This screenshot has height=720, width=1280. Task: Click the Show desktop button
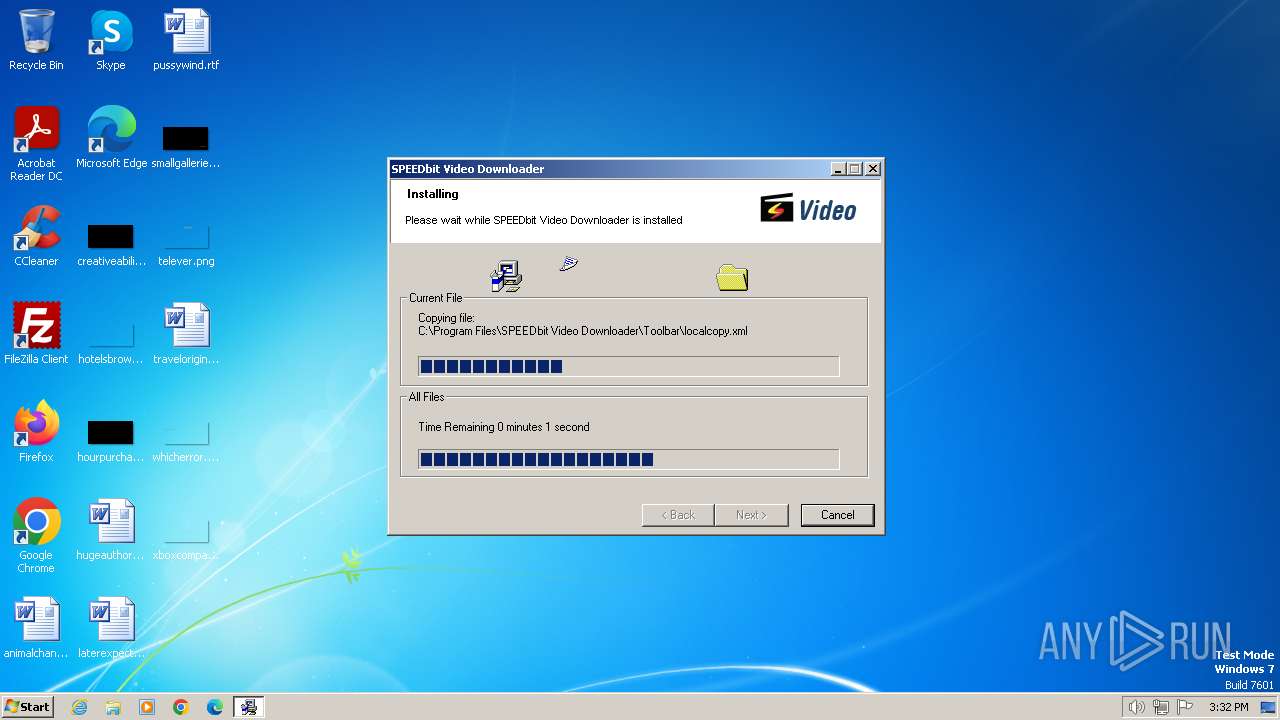pos(1269,707)
